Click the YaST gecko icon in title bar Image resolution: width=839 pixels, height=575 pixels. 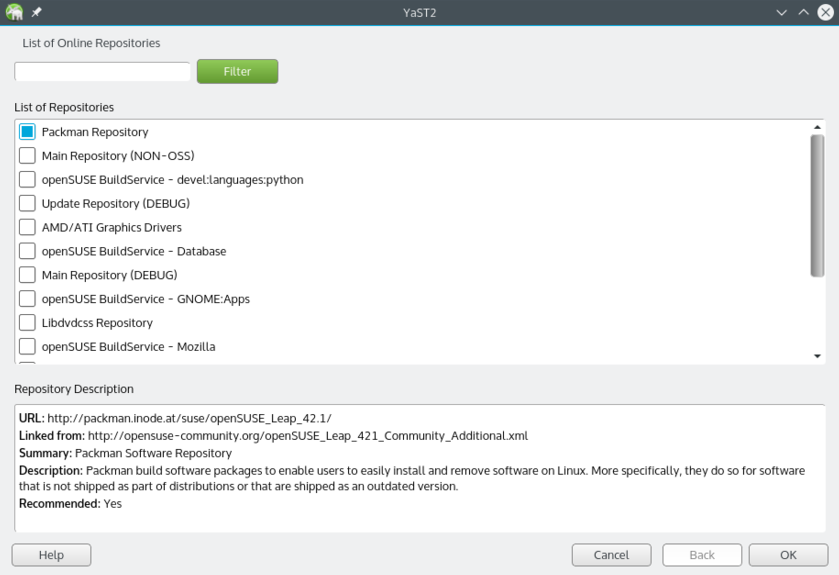(x=14, y=12)
